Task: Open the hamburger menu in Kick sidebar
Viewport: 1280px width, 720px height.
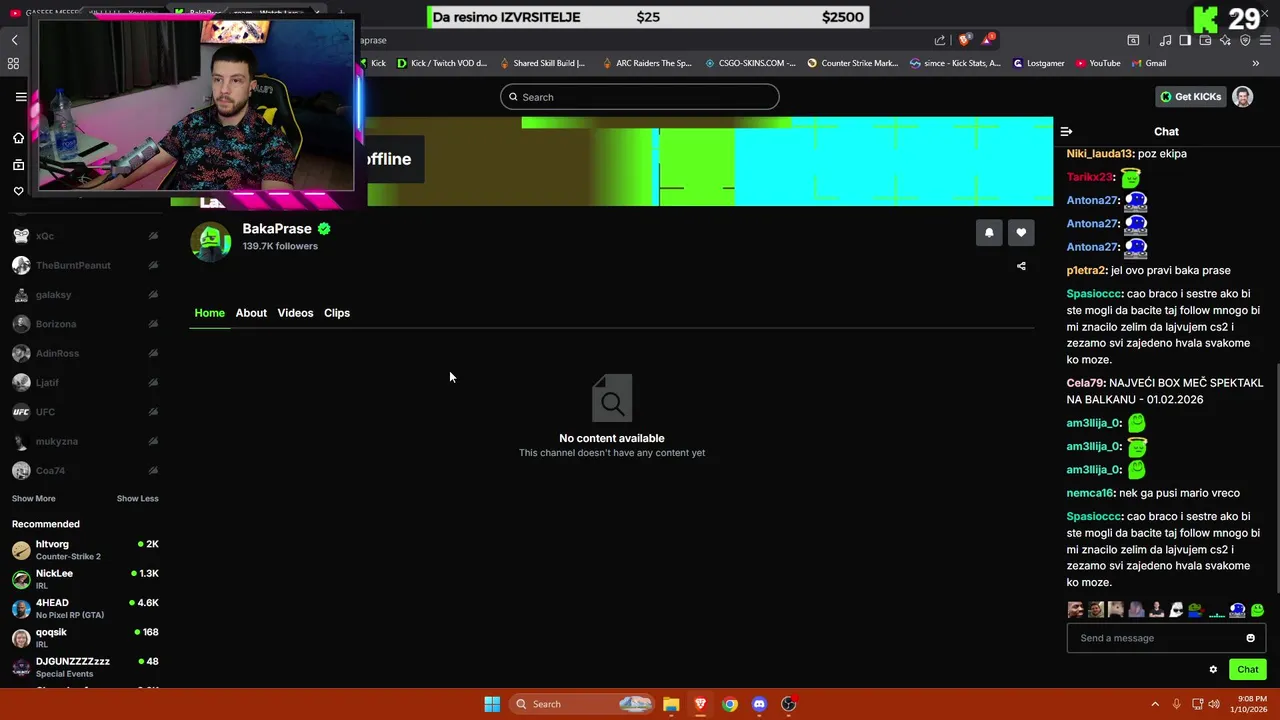Action: pos(20,97)
